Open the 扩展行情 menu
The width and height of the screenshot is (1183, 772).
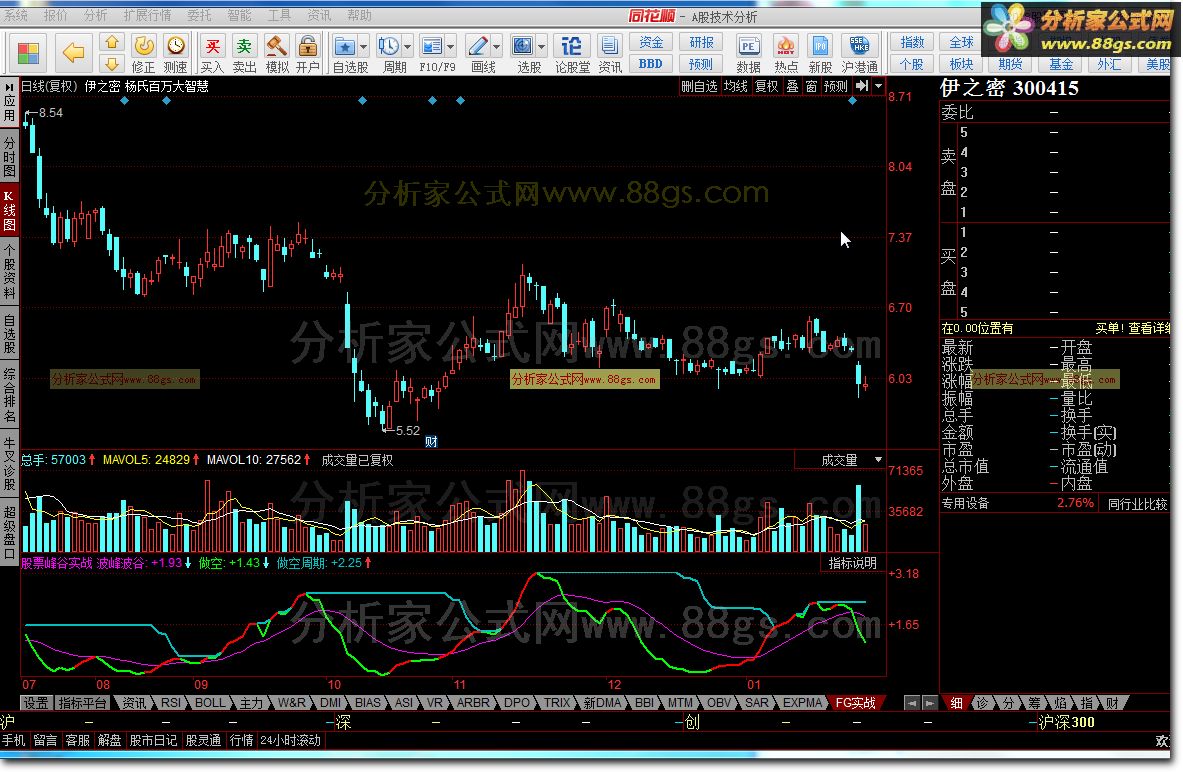[x=147, y=15]
